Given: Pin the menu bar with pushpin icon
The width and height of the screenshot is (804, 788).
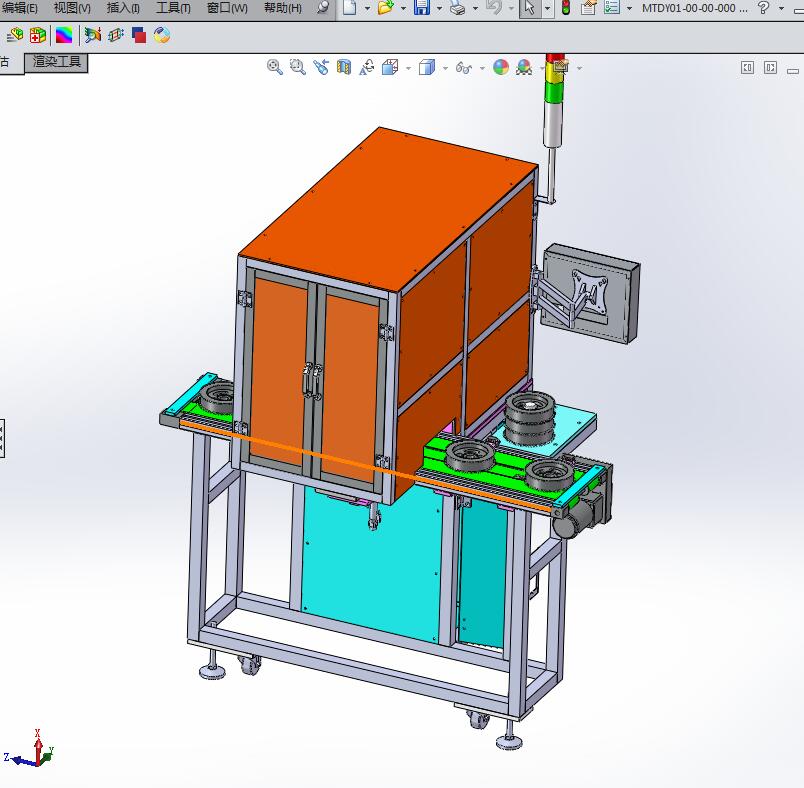Looking at the screenshot, I should [x=323, y=7].
